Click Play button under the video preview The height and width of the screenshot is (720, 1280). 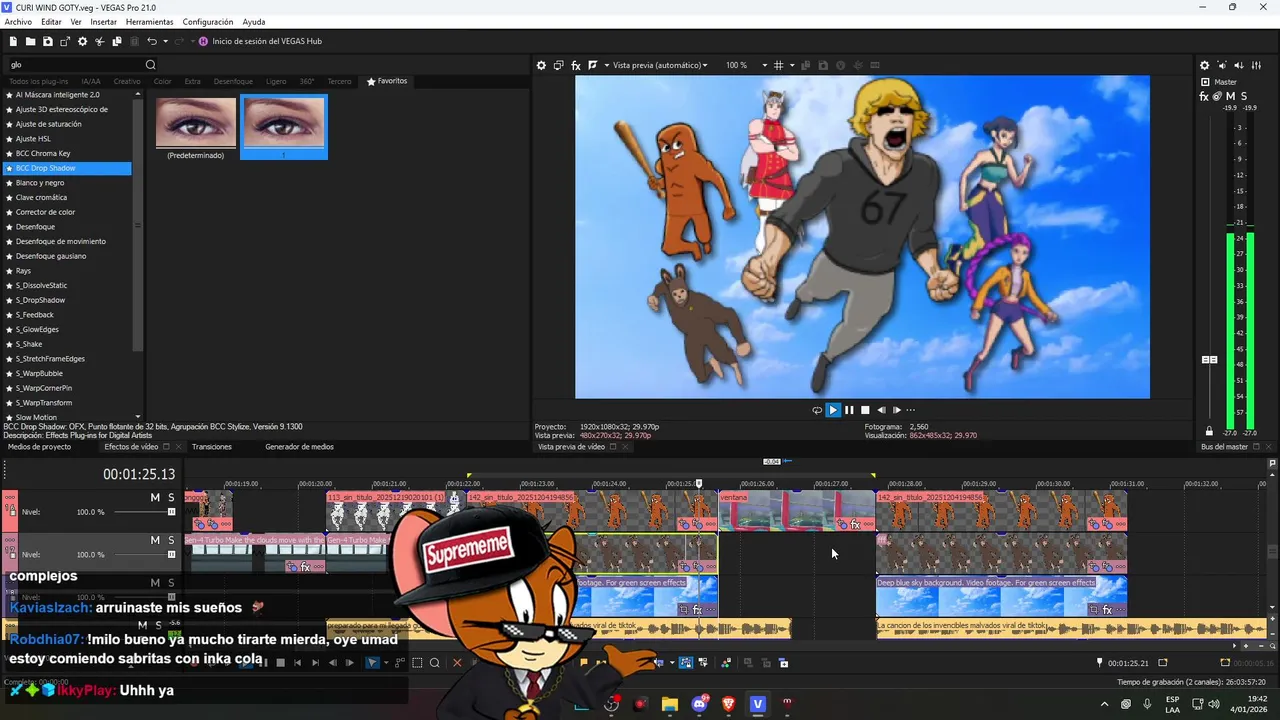[833, 410]
